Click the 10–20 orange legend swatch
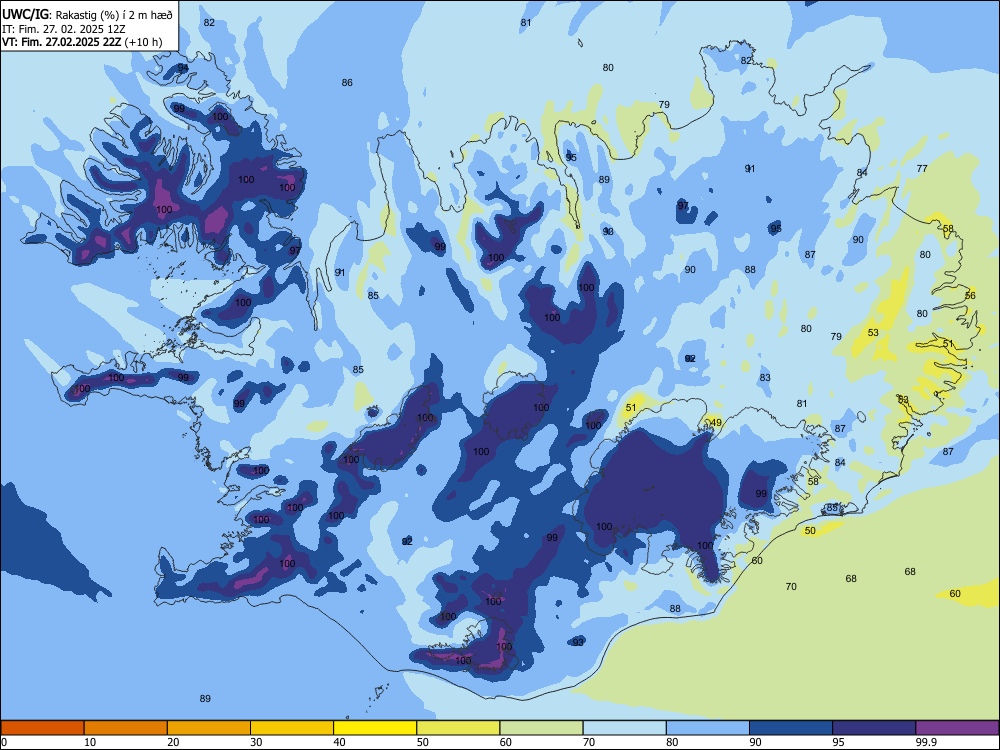The image size is (1000, 750). pos(126,728)
